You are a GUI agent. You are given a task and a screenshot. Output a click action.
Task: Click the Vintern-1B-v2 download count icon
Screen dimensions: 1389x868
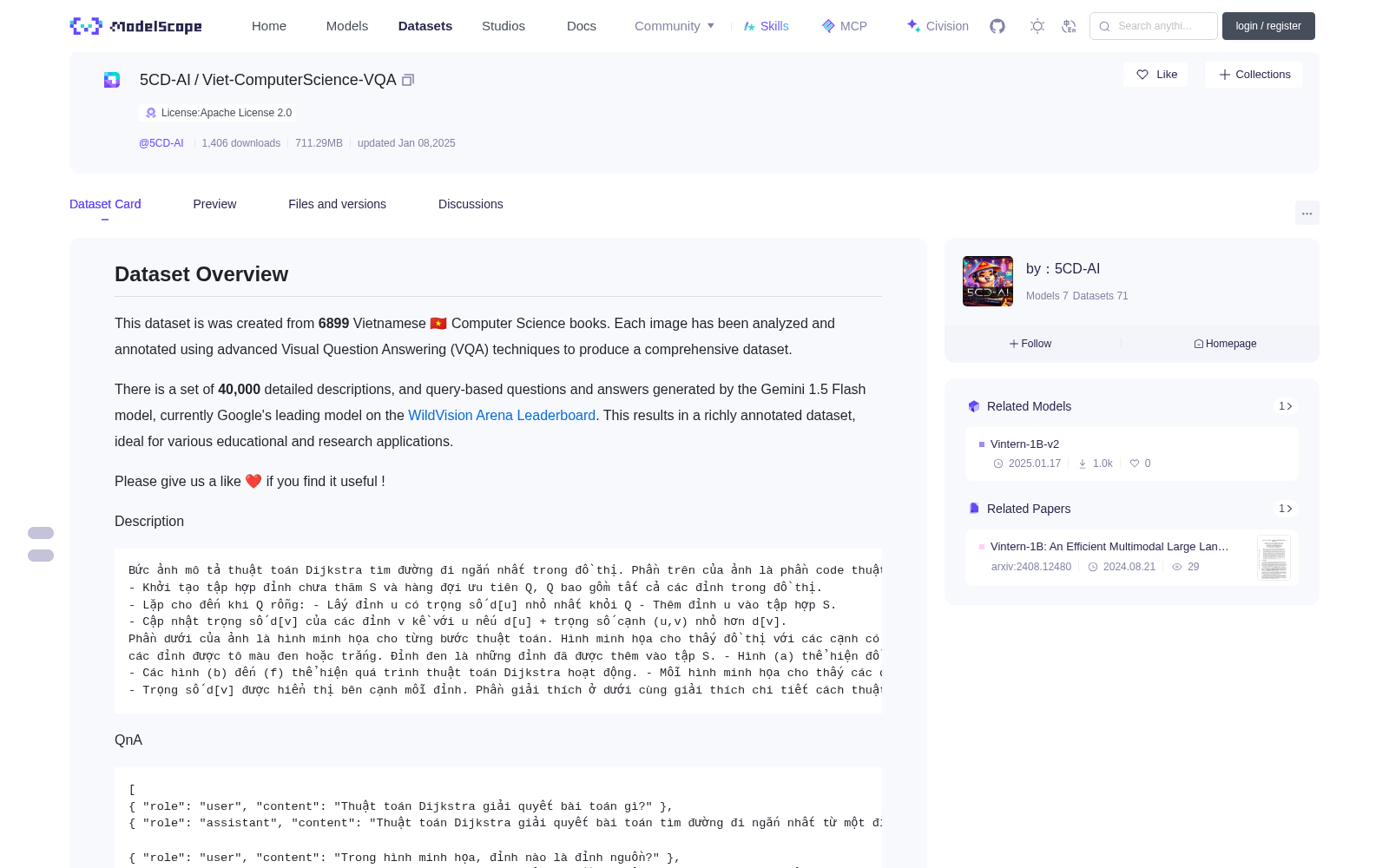tap(1083, 464)
